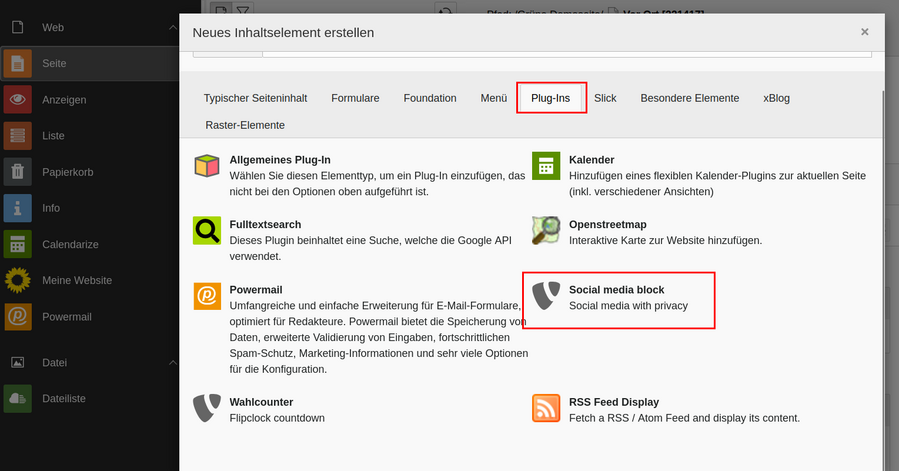Collapse the Datei section chevron
The width and height of the screenshot is (899, 471).
[x=173, y=363]
